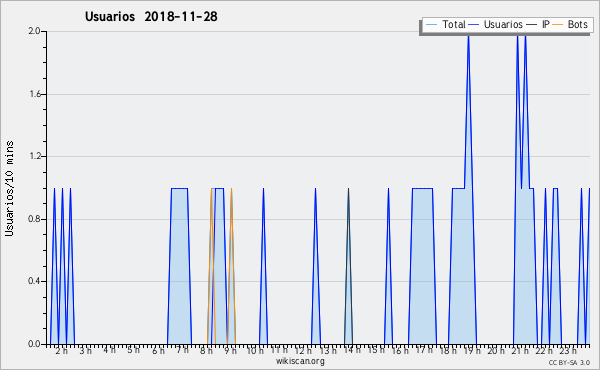
Task: Select the 'Bots' legend entry
Action: pyautogui.click(x=570, y=24)
